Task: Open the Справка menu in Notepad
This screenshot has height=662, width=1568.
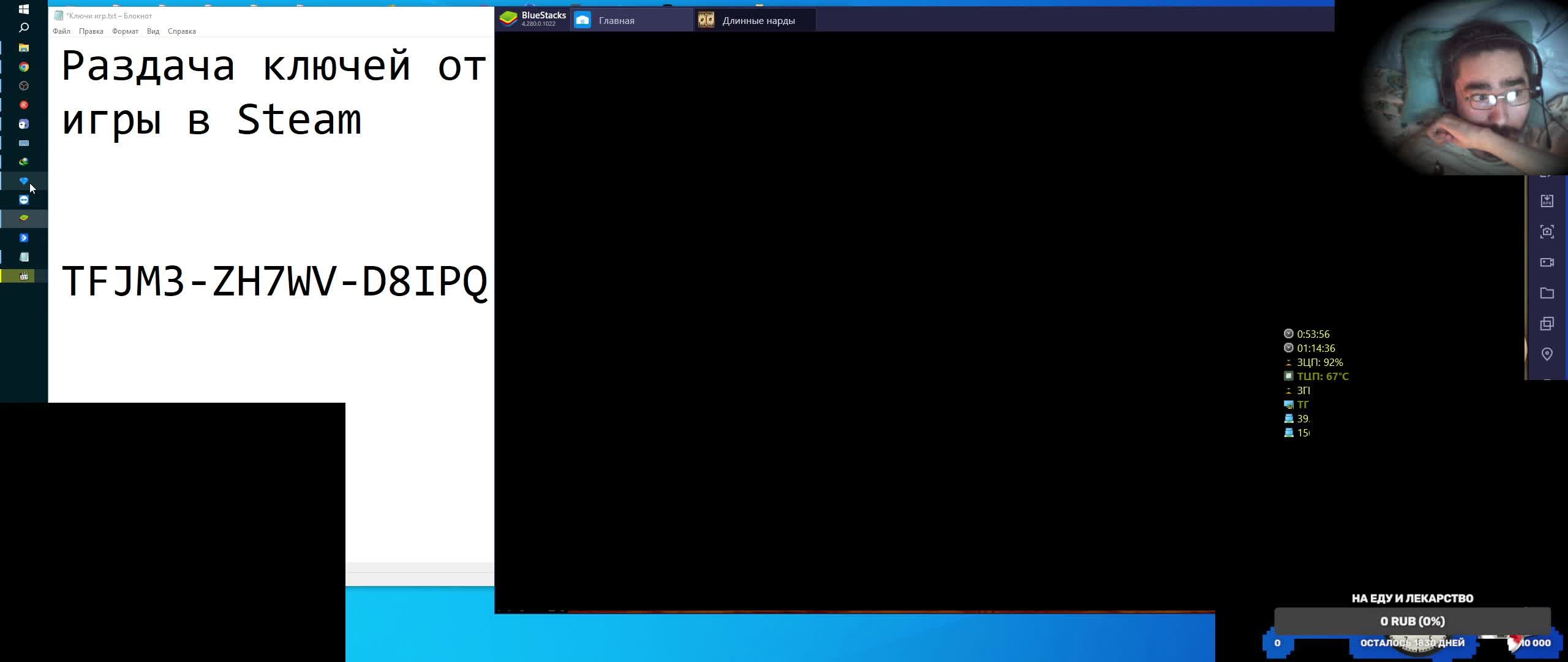Action: 181,31
